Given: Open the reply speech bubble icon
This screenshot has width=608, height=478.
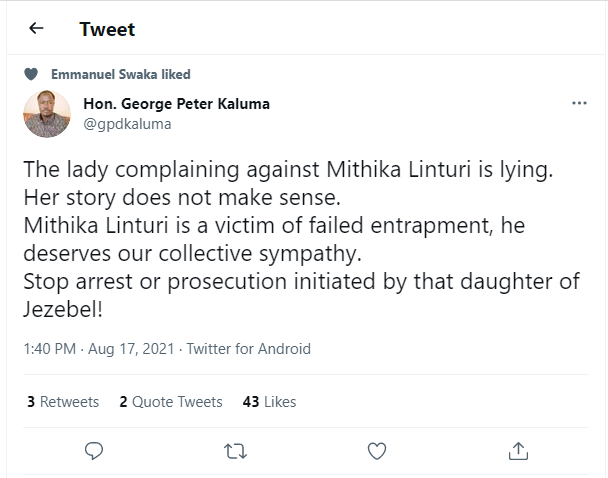Looking at the screenshot, I should pos(94,451).
